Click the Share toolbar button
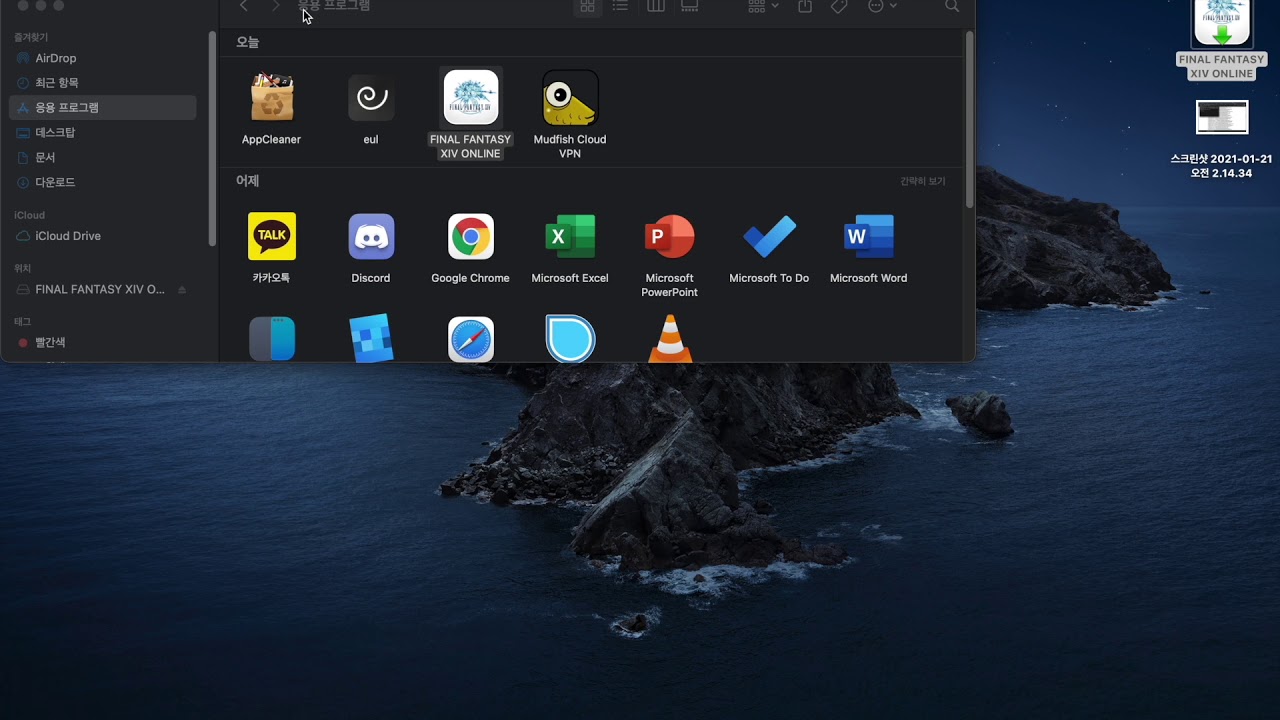This screenshot has height=720, width=1280. pyautogui.click(x=805, y=6)
